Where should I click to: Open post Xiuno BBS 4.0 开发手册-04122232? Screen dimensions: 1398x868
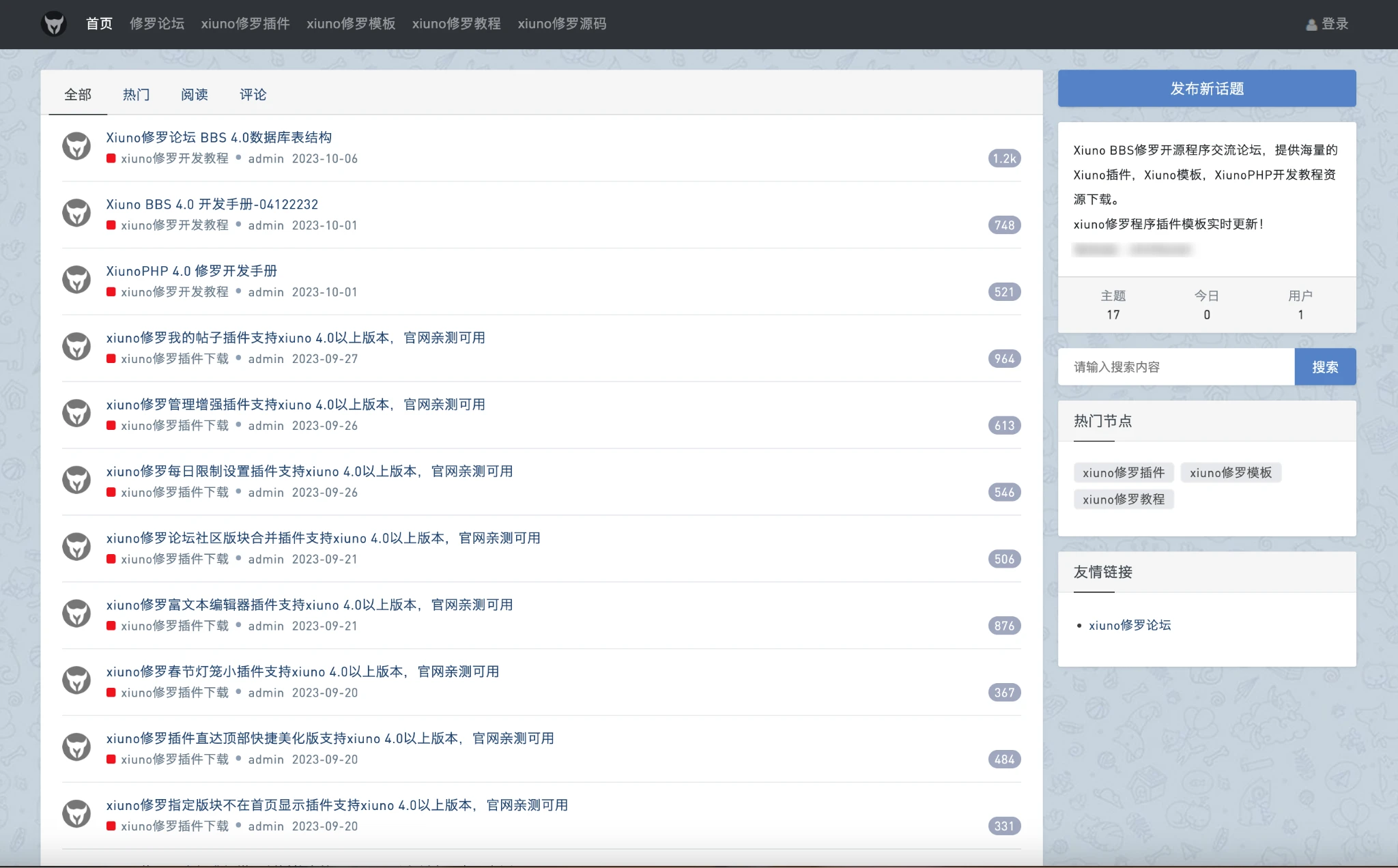coord(212,204)
